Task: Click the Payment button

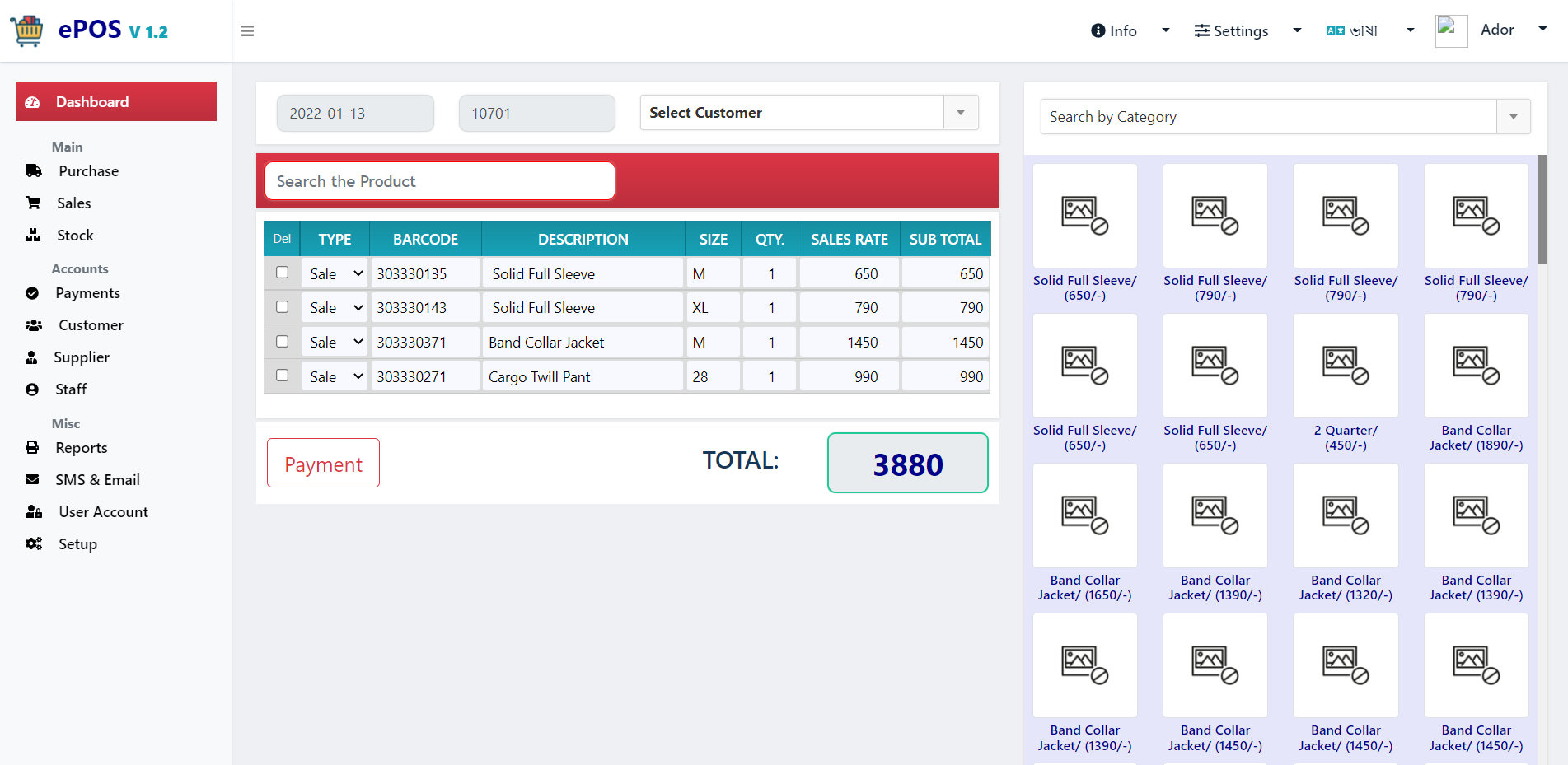Action: coord(323,463)
